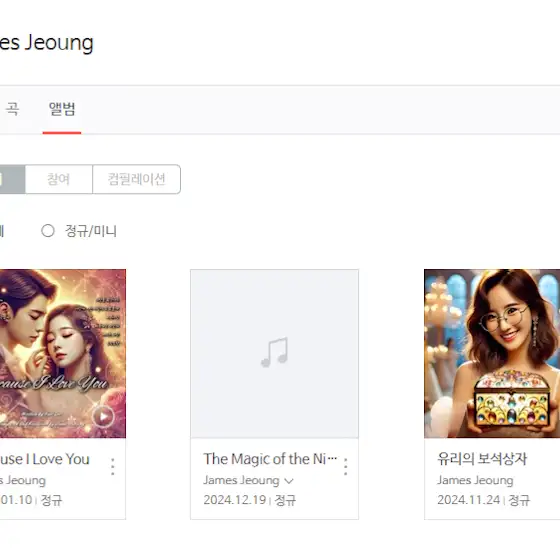
Task: Open the 유리의 보석상자 album cover
Action: coord(492,354)
